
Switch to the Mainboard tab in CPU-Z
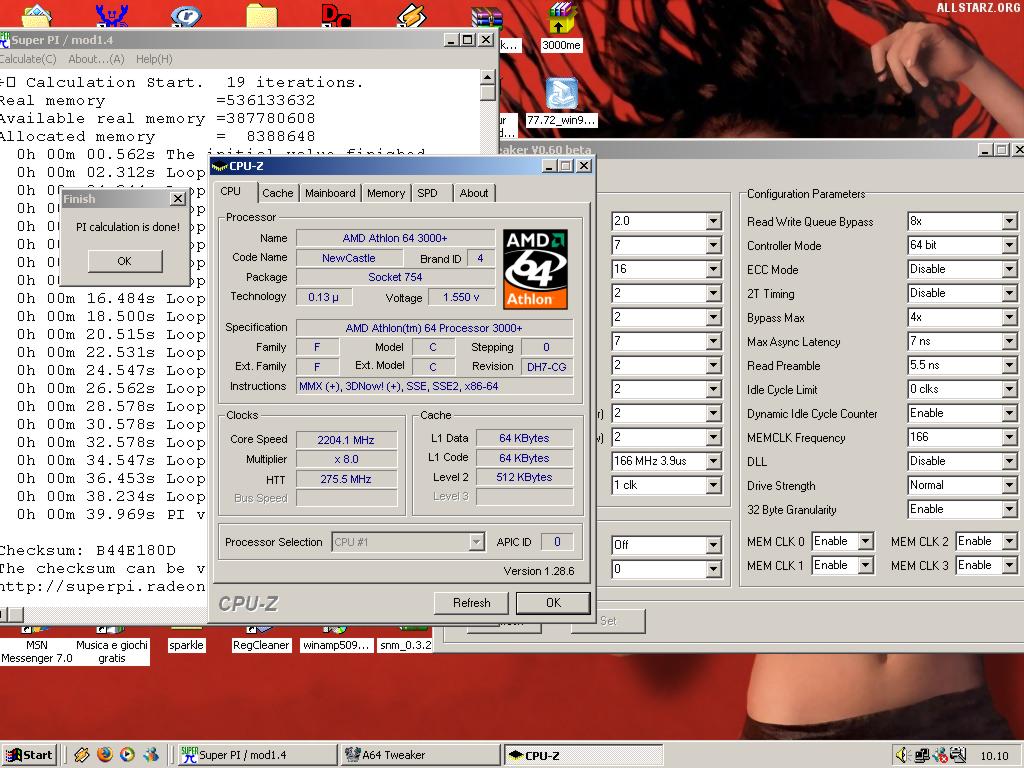(330, 193)
